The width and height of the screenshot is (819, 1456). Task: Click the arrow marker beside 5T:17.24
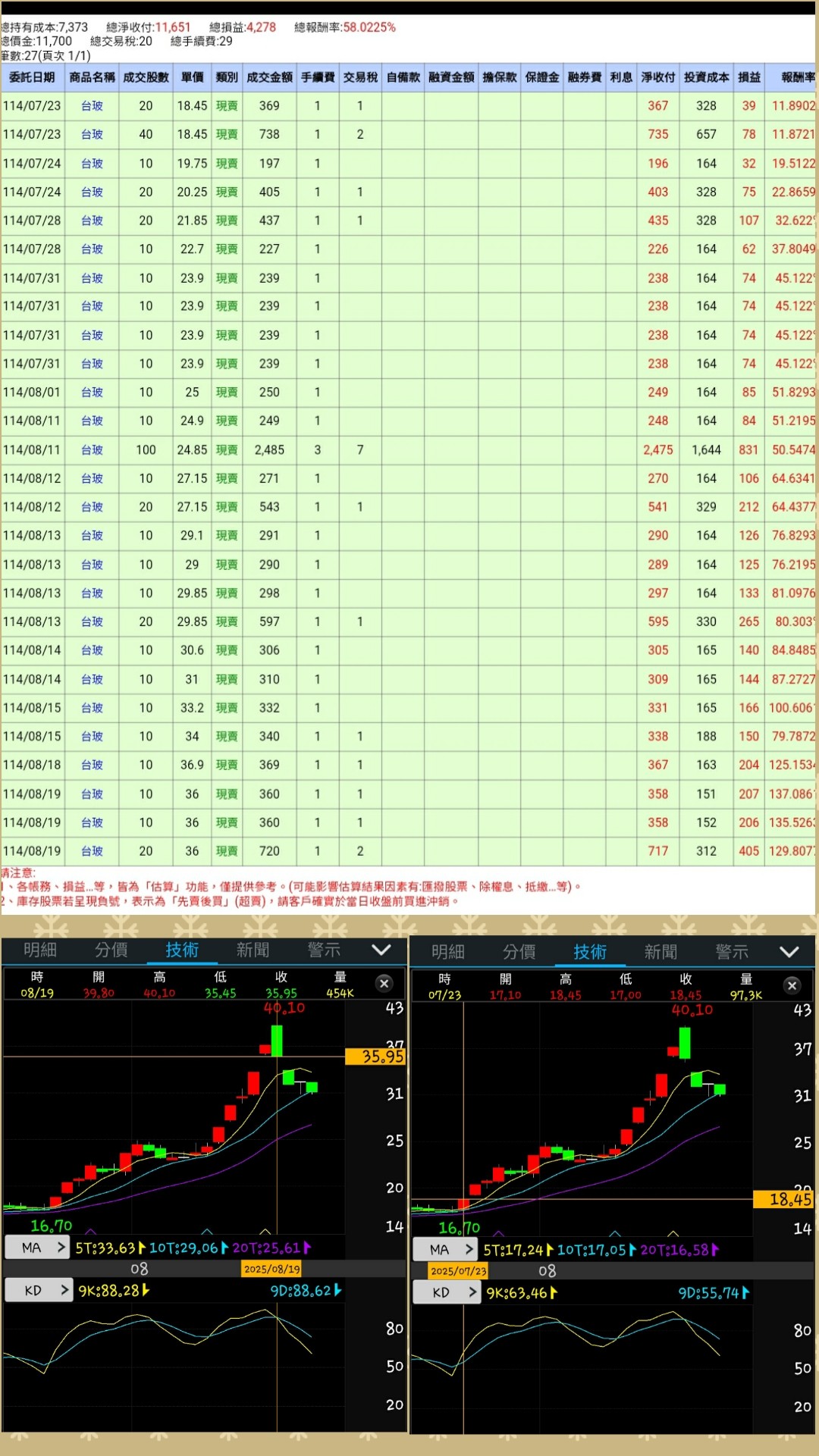550,1249
